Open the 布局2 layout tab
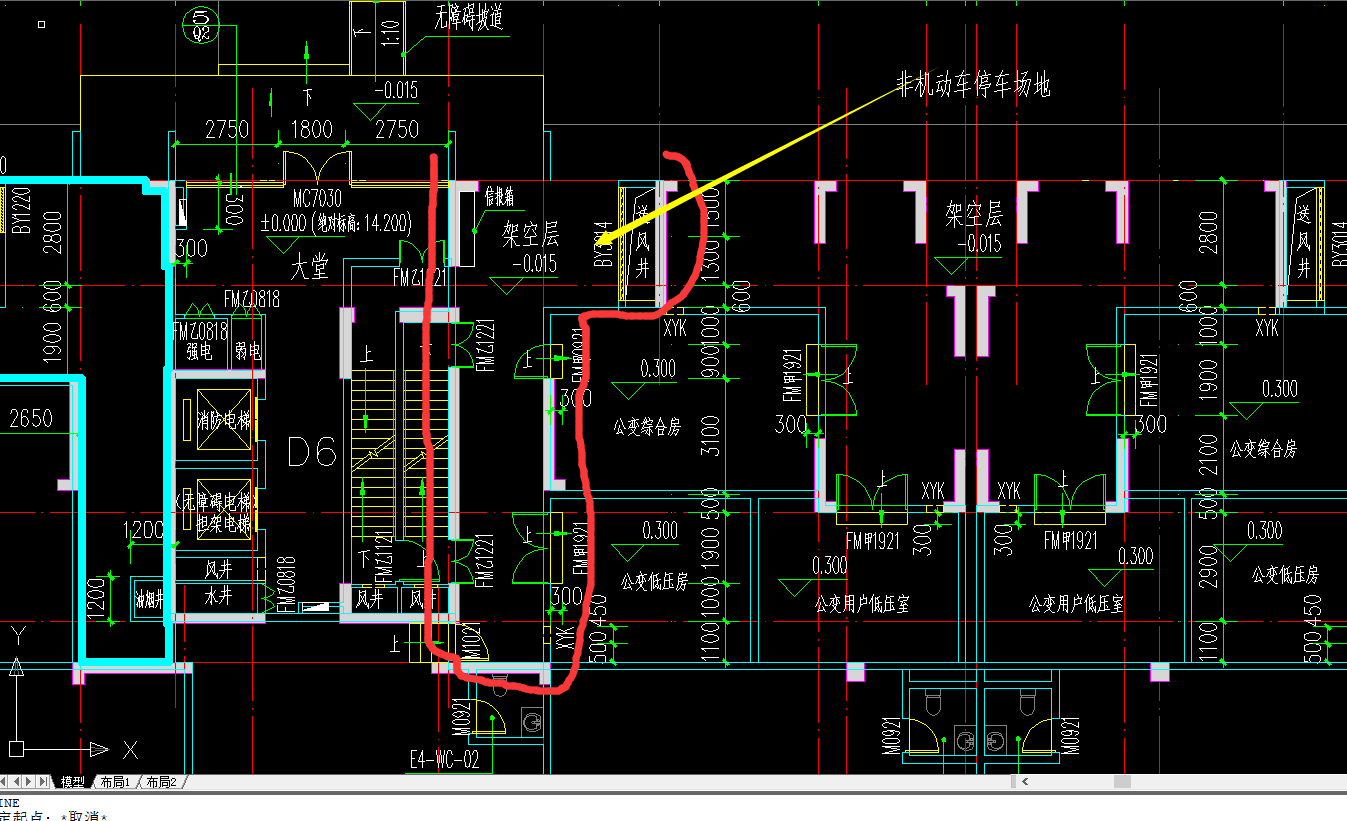This screenshot has width=1347, height=821. [161, 782]
